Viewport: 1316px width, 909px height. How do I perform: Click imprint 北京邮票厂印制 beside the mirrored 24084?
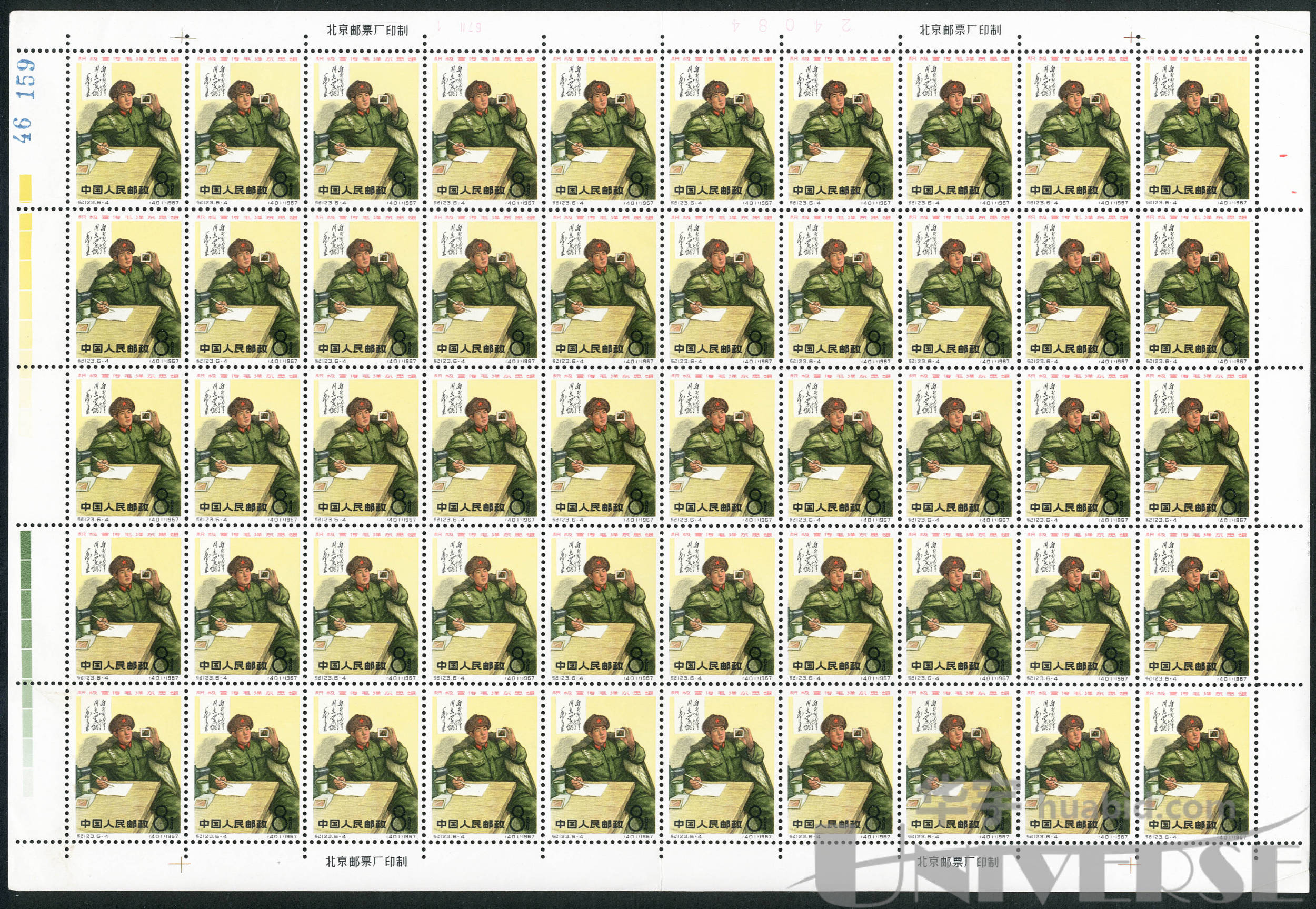(x=960, y=29)
